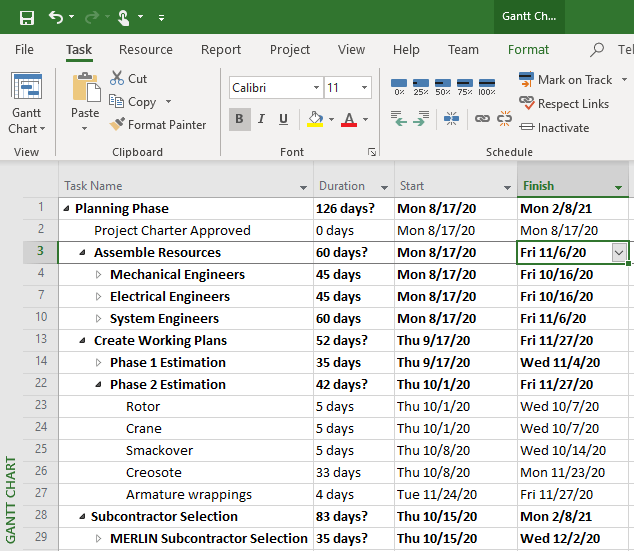Click the Link Tasks chain icon
This screenshot has width=634, height=551.
coord(482,119)
